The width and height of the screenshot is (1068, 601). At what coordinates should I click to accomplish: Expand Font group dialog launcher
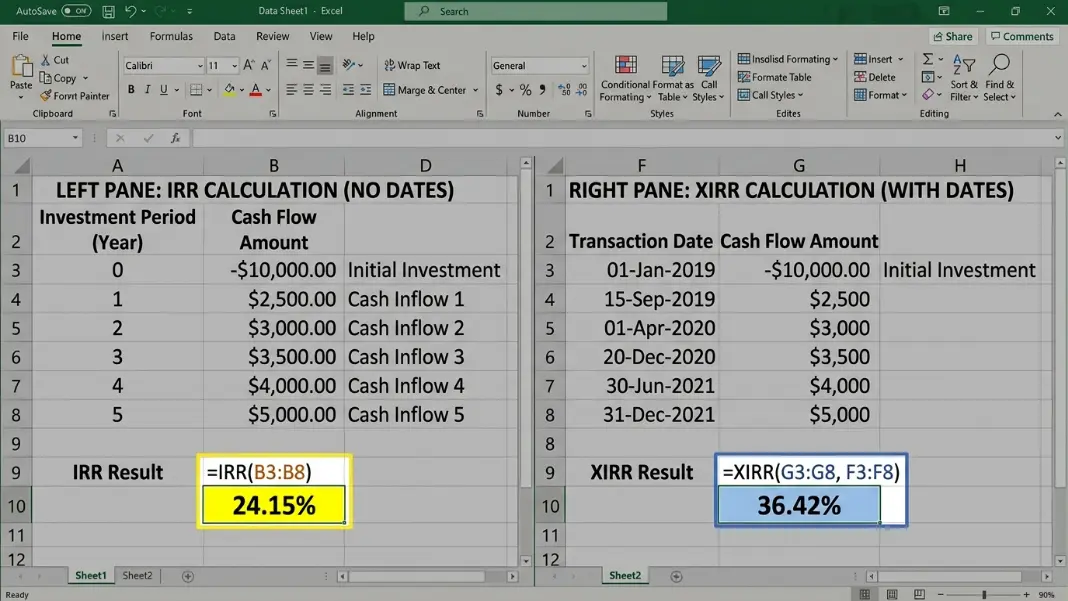(272, 114)
